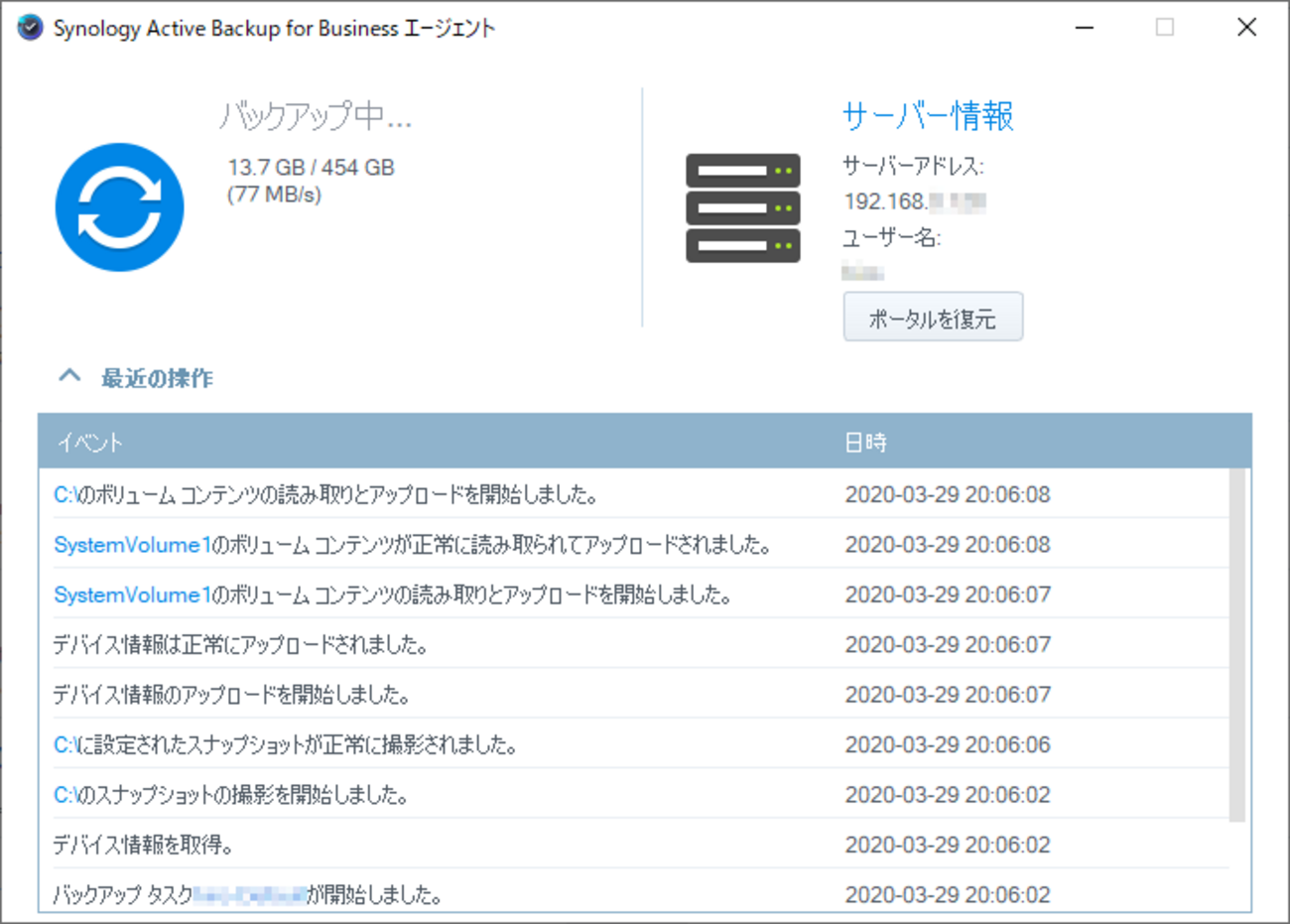The height and width of the screenshot is (924, 1290).
Task: Click the イベント column header
Action: 90,443
